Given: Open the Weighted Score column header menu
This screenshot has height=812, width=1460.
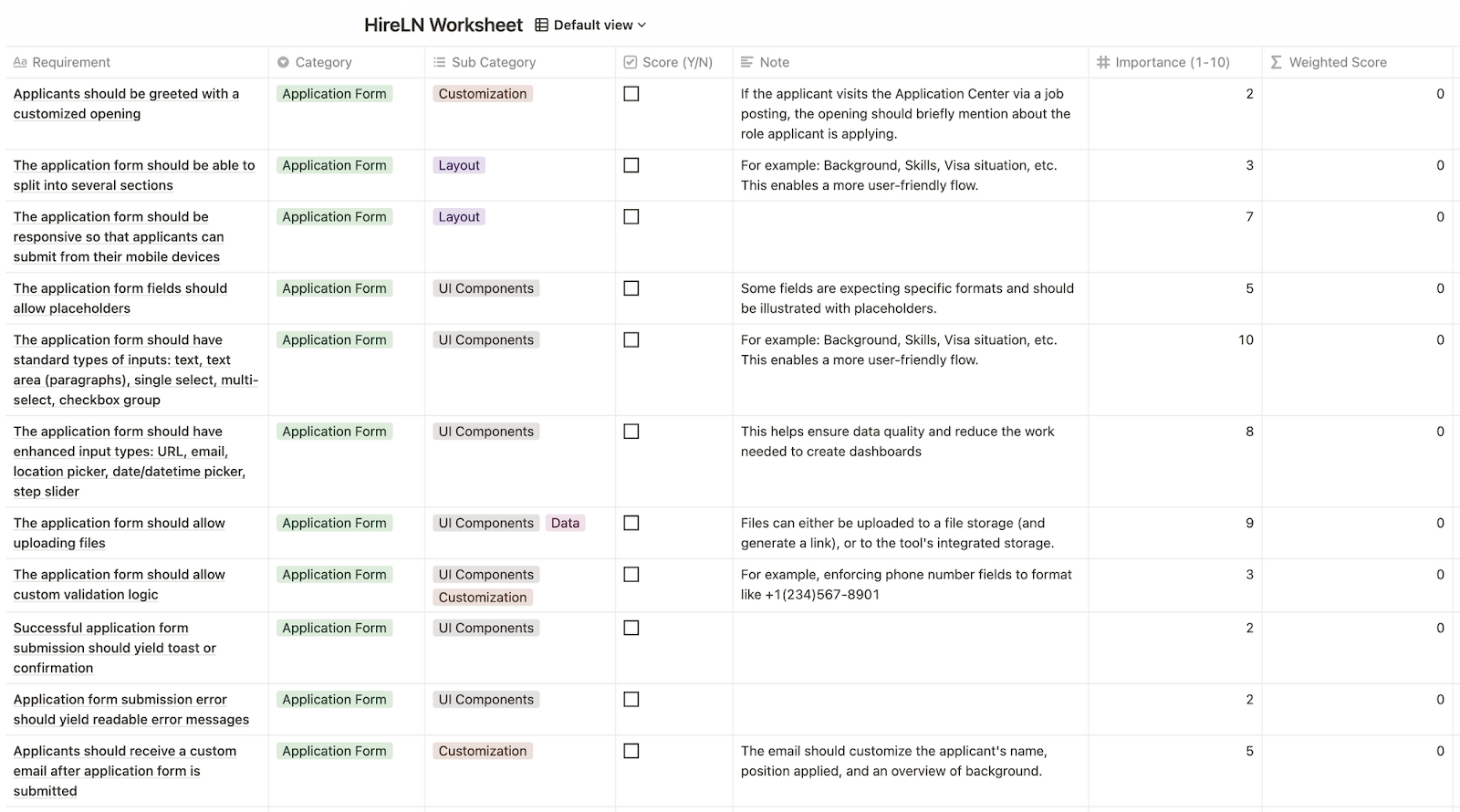Looking at the screenshot, I should pos(1337,62).
